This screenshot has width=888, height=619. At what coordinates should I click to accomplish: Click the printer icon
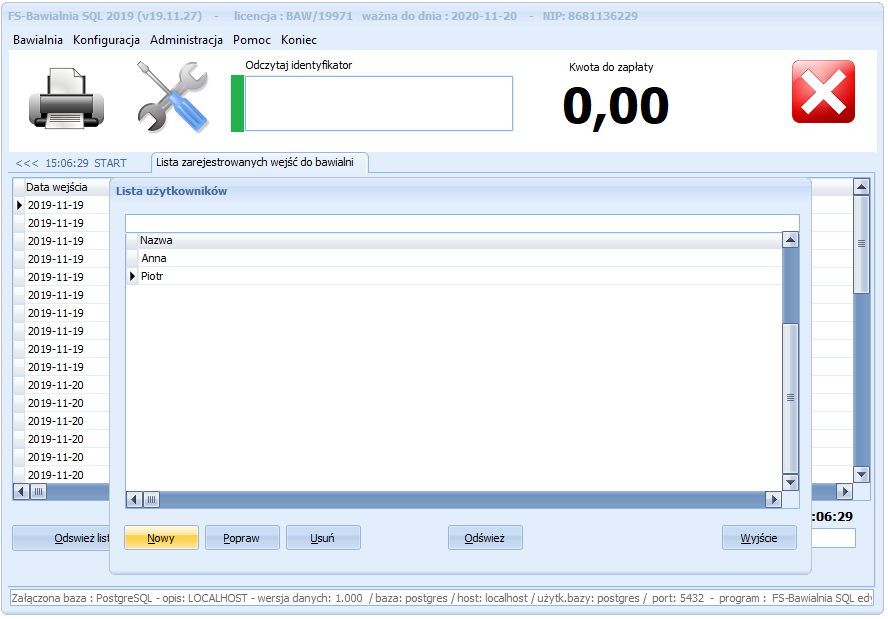[66, 98]
